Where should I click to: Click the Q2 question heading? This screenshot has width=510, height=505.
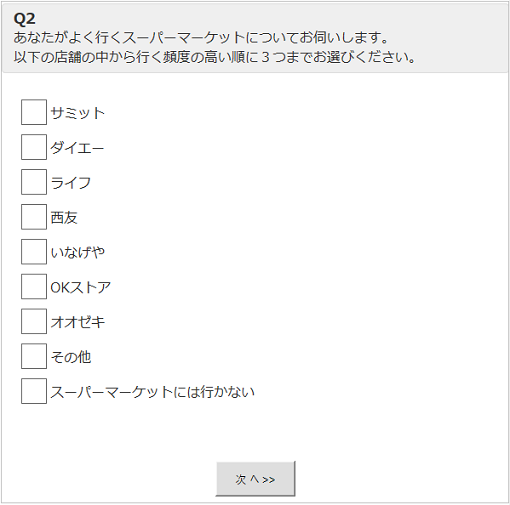(24, 19)
